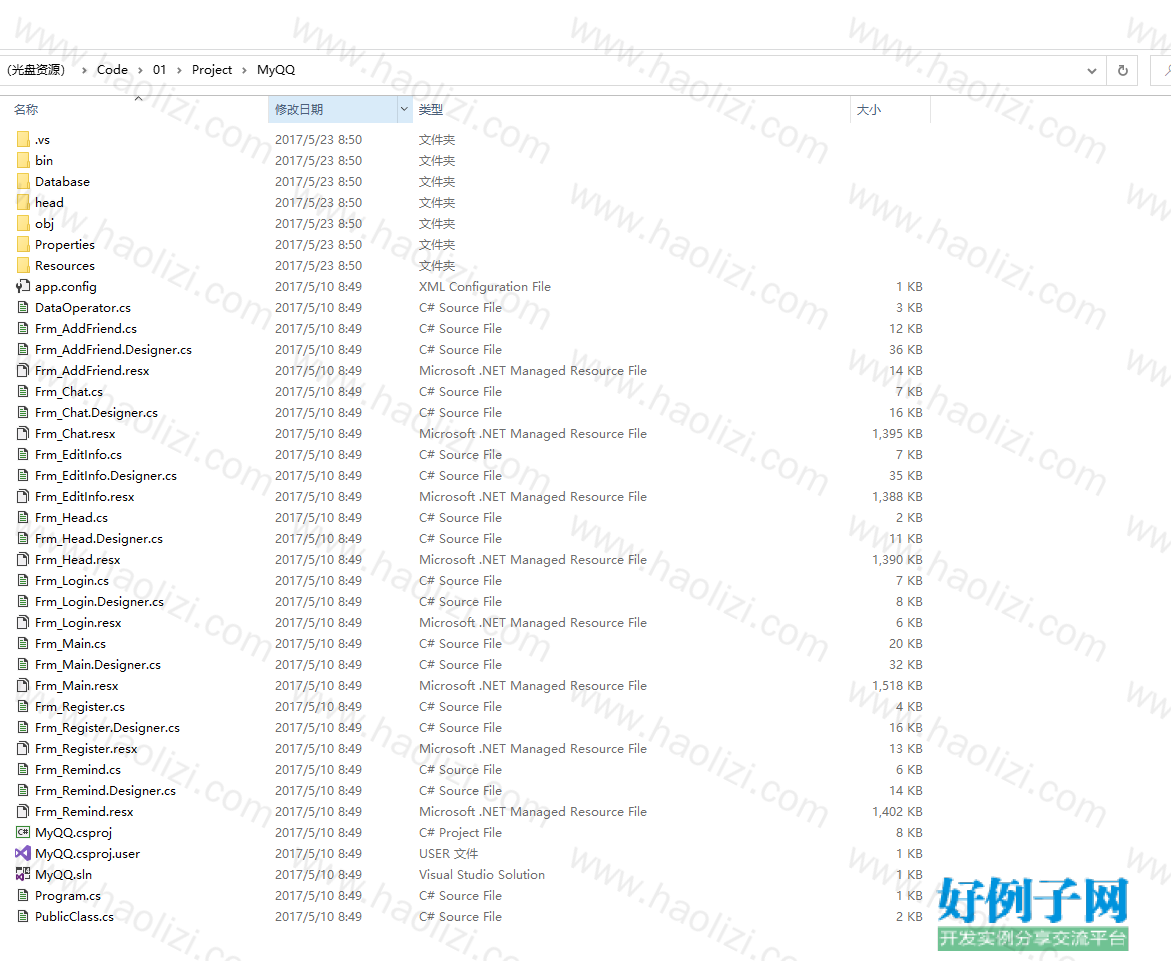Click the app.config file icon
1171x961 pixels.
click(23, 286)
